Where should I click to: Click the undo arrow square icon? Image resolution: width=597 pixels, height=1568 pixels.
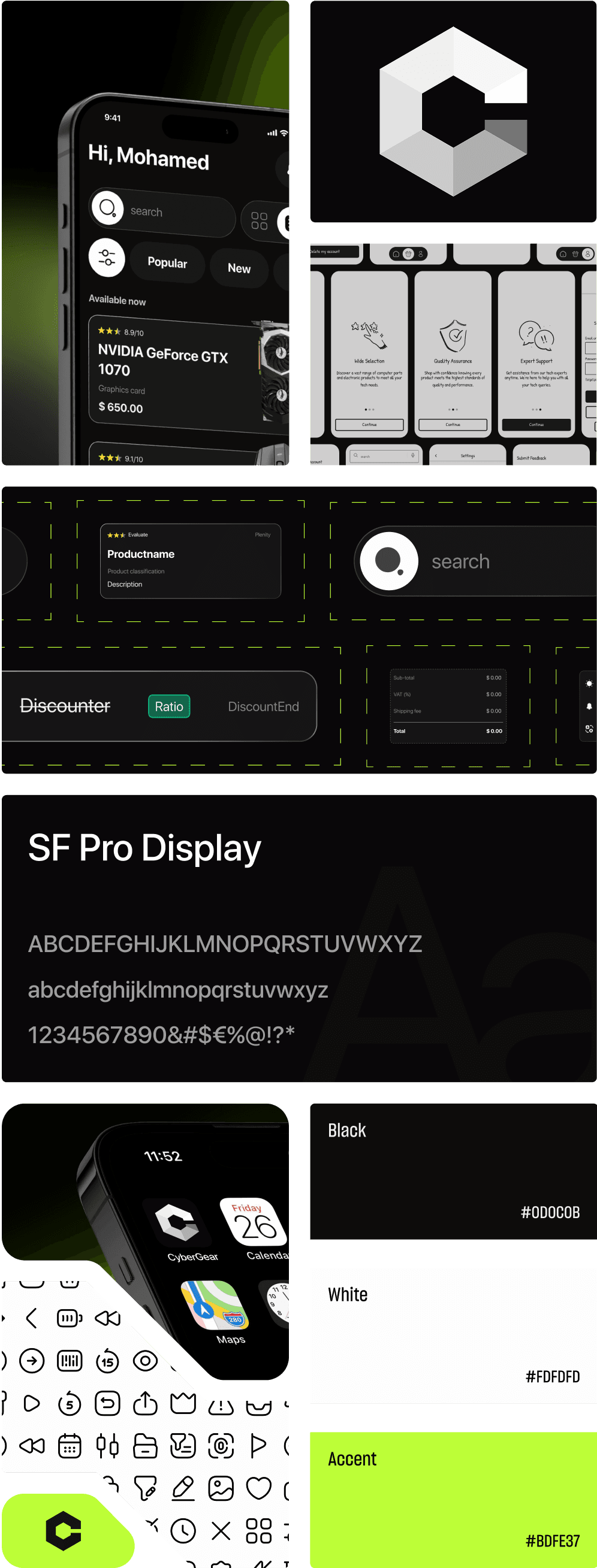tap(108, 1403)
